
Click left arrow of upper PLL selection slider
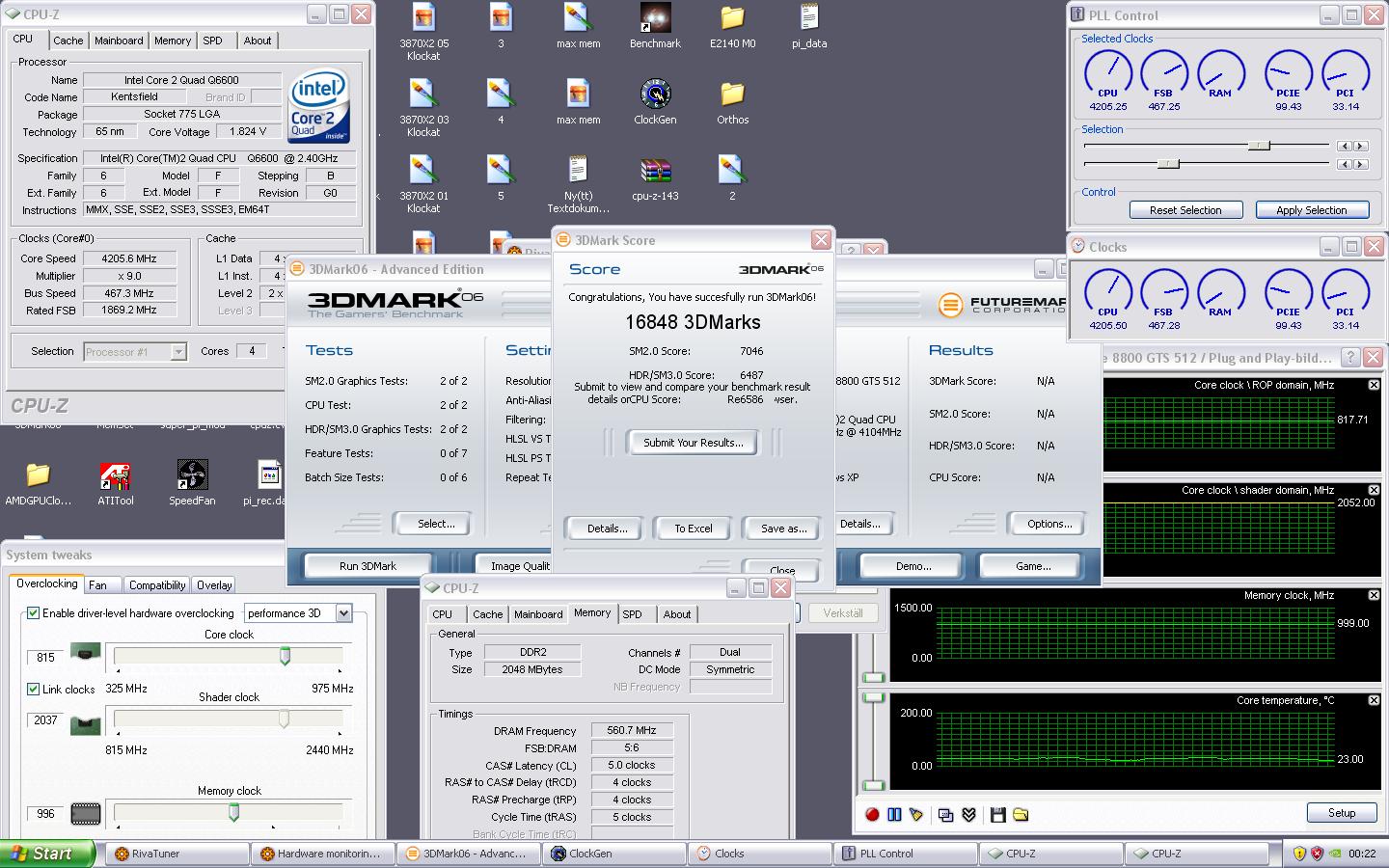pos(1344,146)
